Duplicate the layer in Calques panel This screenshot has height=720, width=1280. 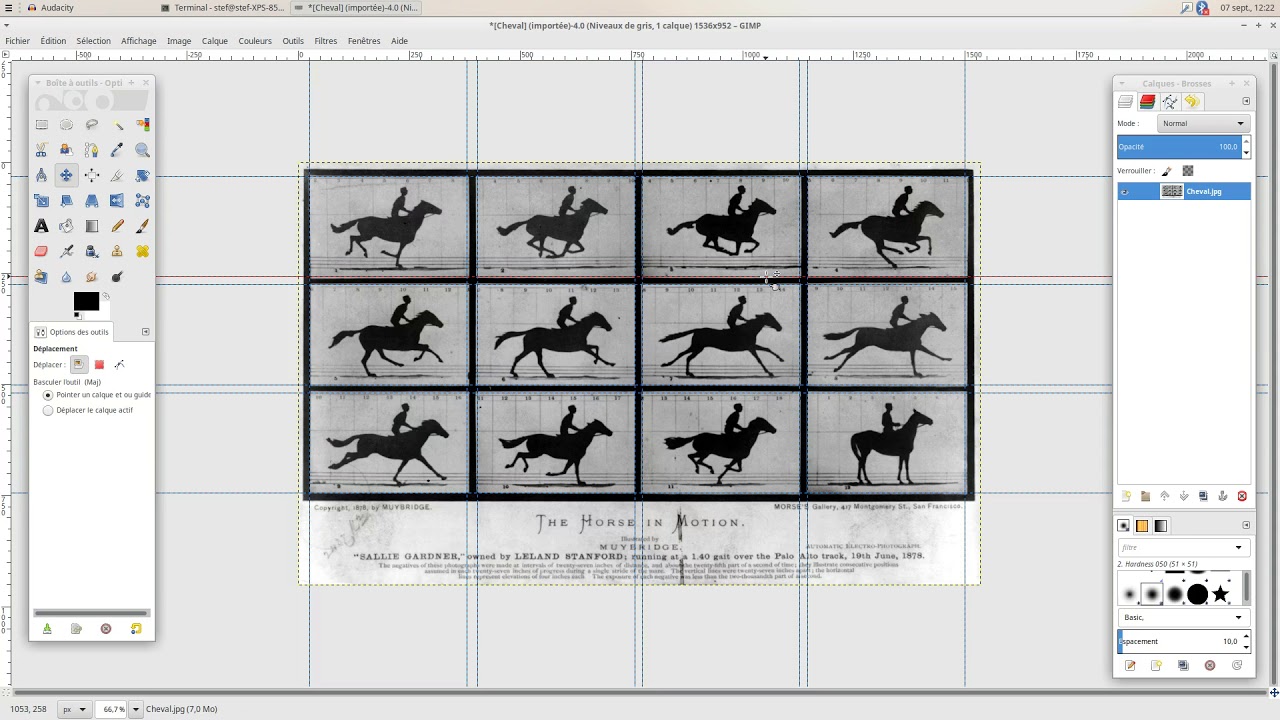pos(1203,496)
